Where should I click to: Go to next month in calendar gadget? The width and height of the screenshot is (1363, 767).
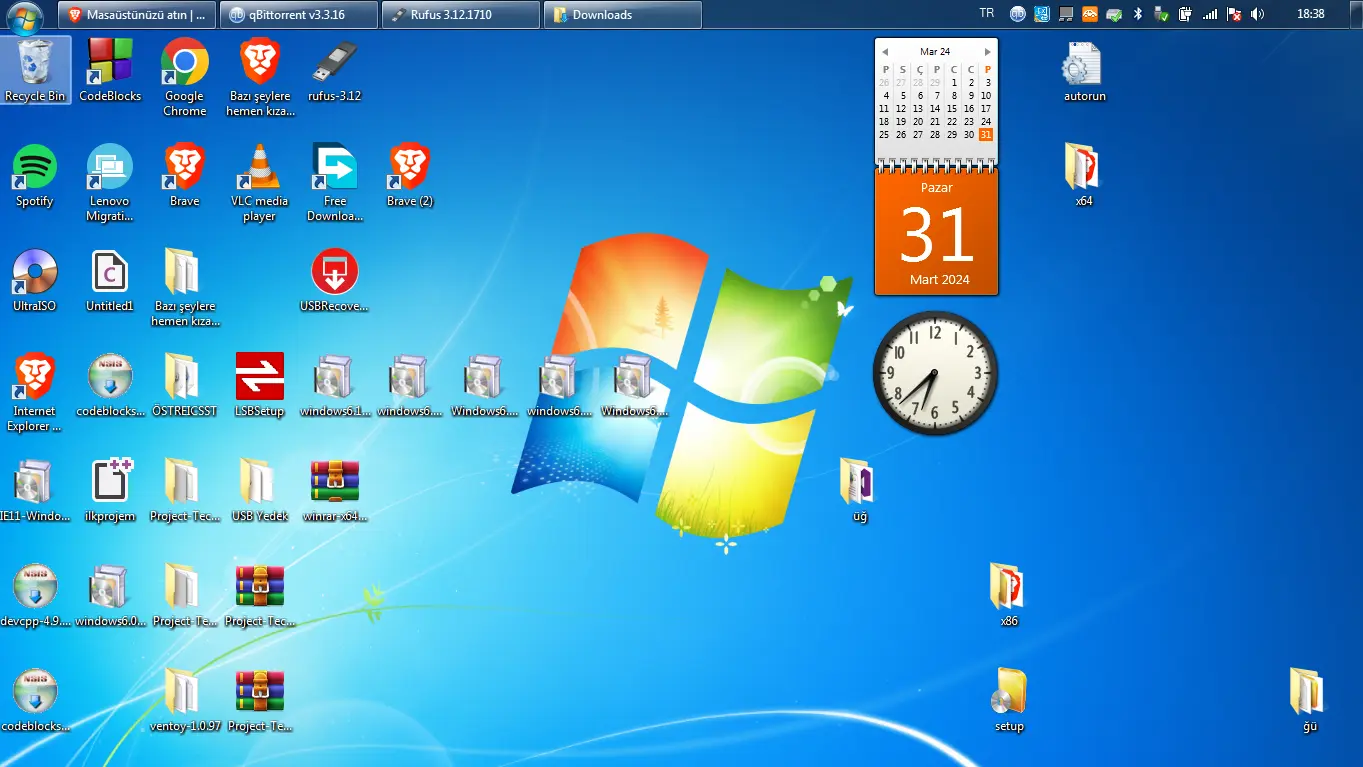[988, 52]
